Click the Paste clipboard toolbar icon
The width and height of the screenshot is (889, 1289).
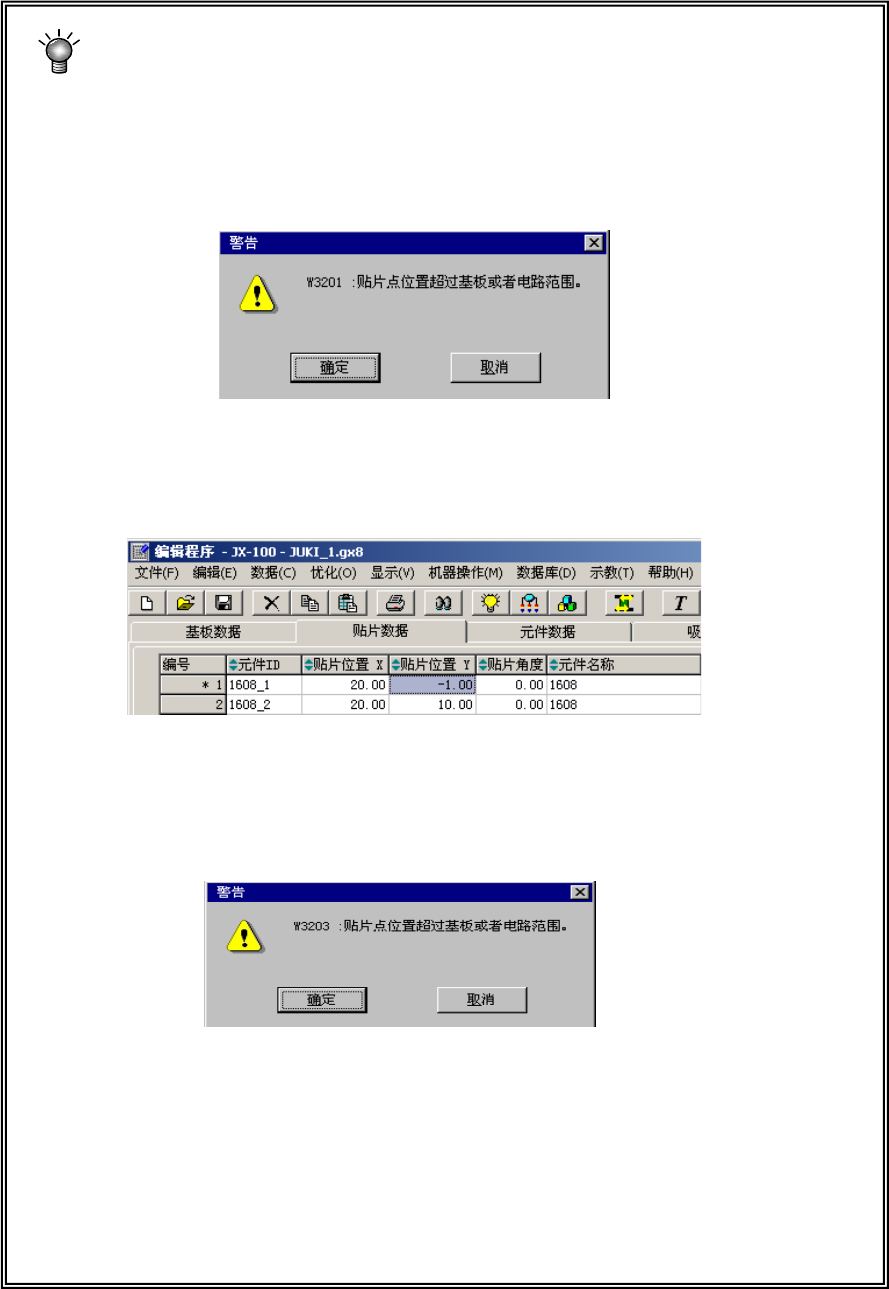click(x=347, y=603)
